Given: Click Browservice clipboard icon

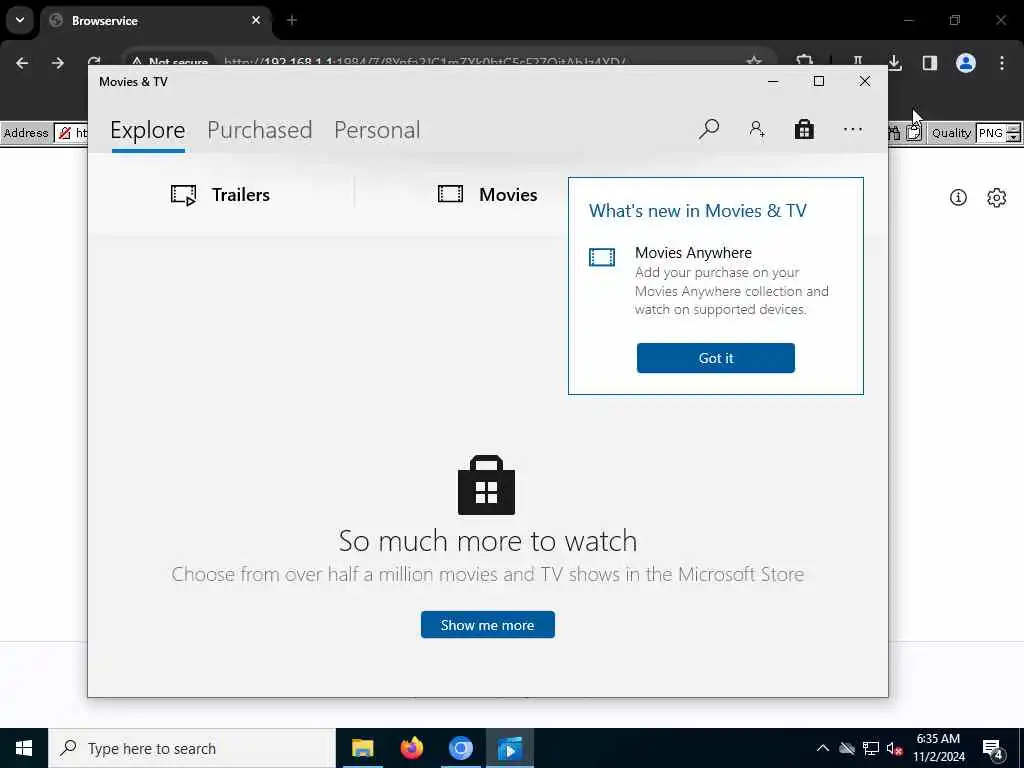Looking at the screenshot, I should 914,133.
